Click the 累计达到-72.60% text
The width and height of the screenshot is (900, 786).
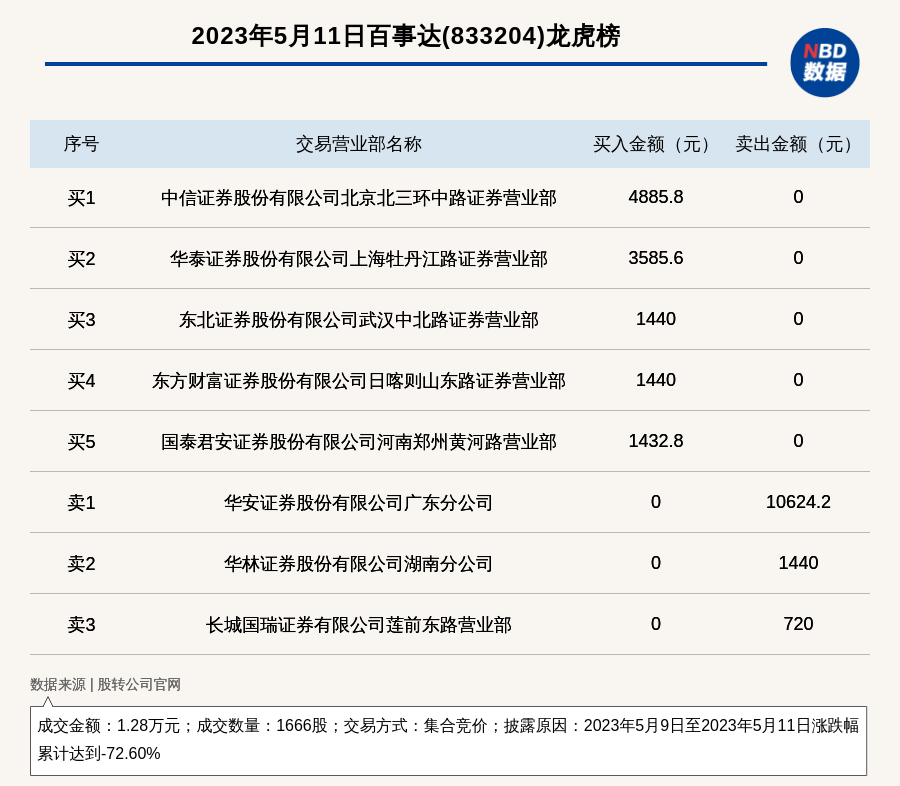click(x=99, y=753)
